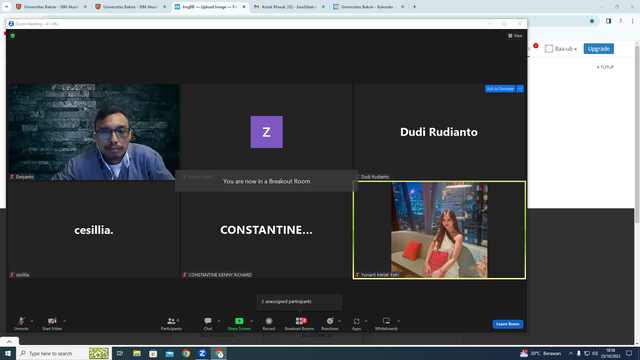
Task: Open the Windows notification center
Action: click(629, 353)
